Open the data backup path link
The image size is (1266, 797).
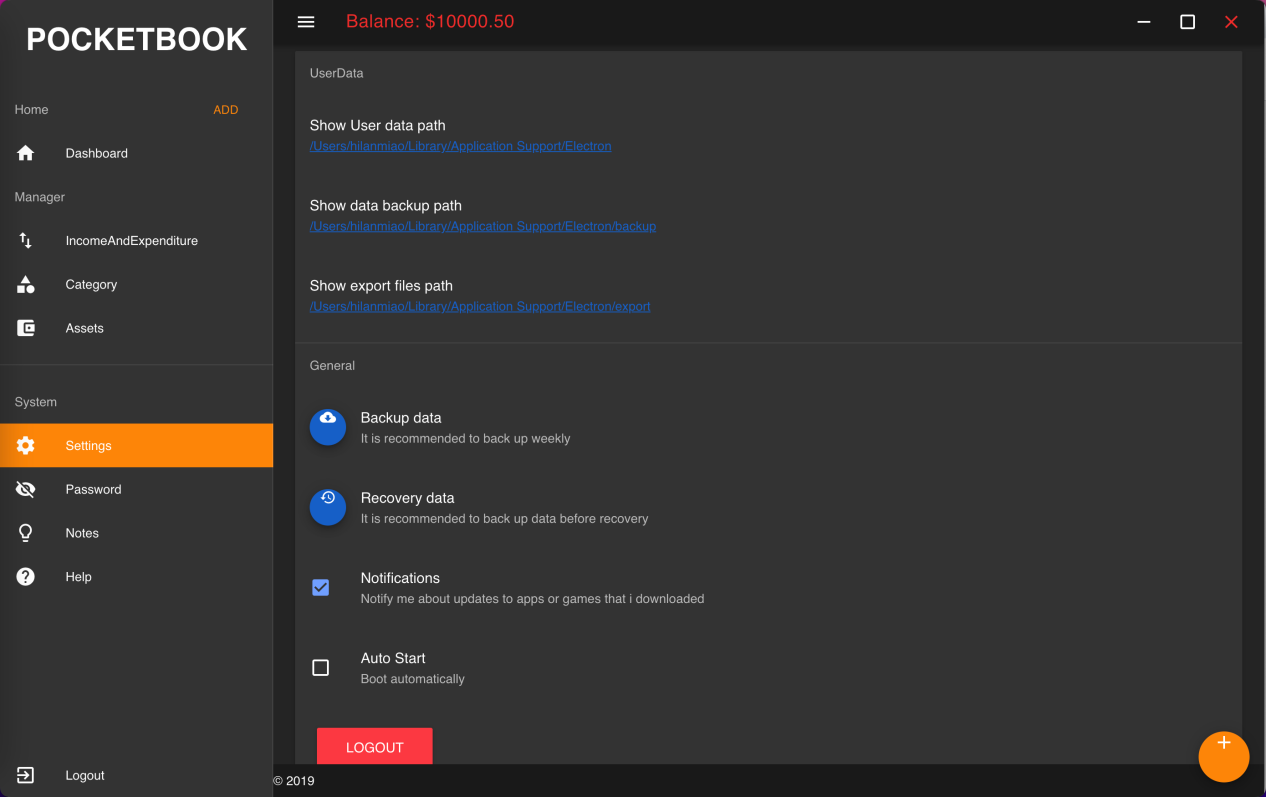click(482, 226)
